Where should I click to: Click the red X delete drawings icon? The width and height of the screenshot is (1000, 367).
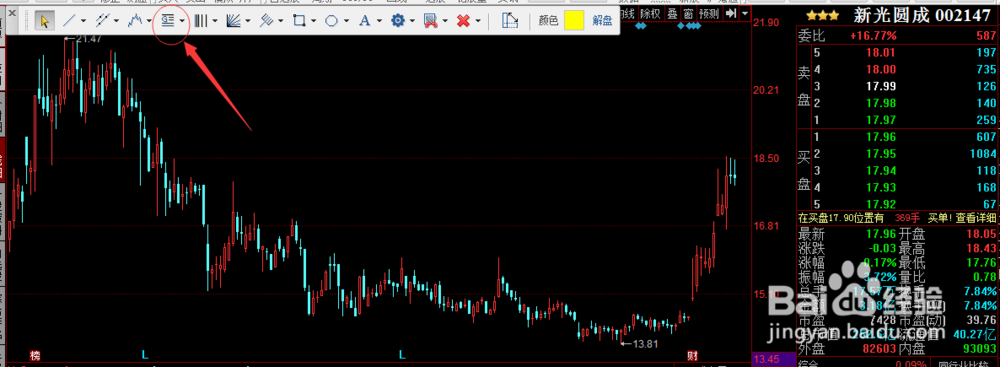tap(463, 21)
